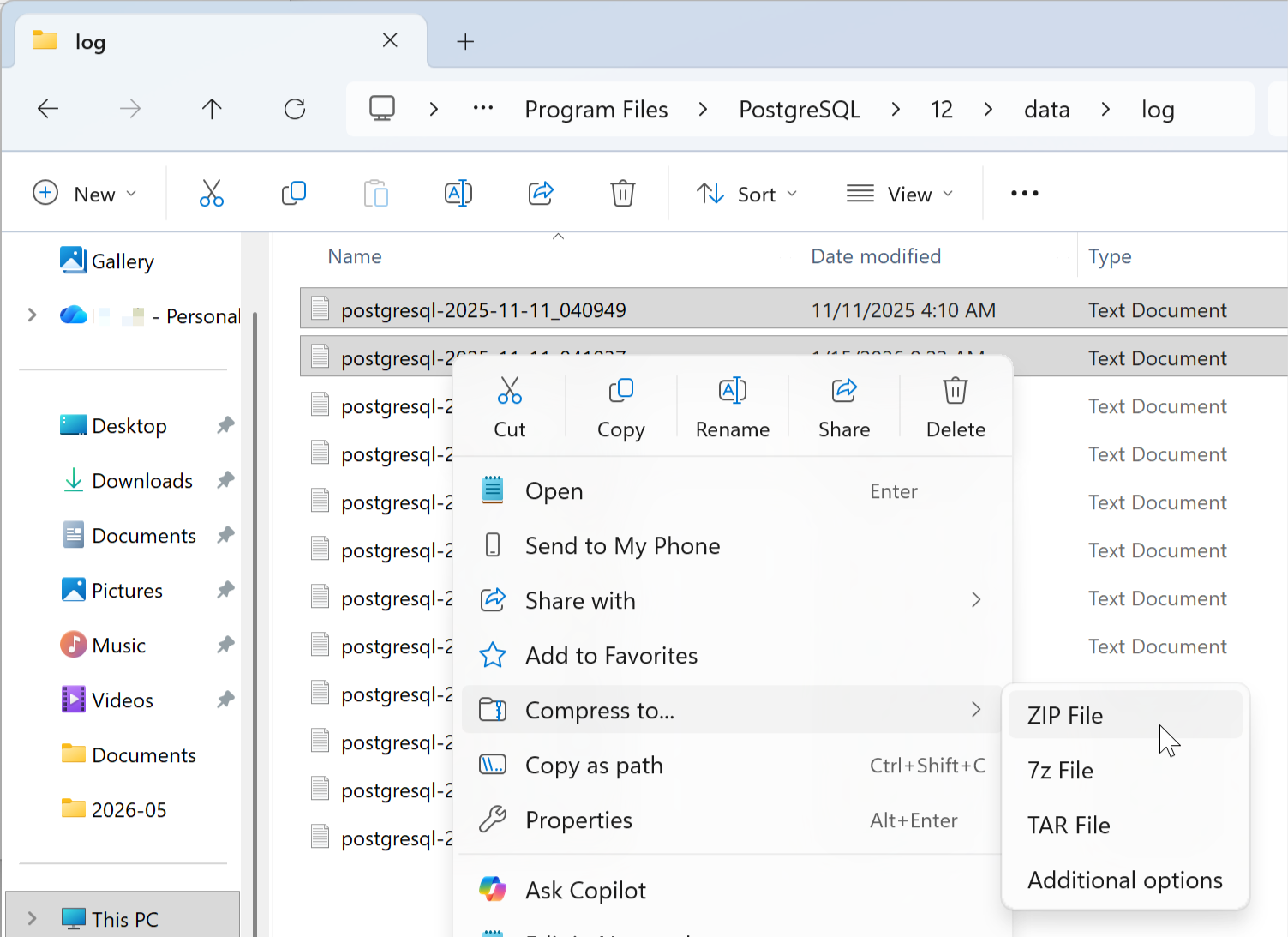Click the forward navigation arrow
This screenshot has height=937, width=1288.
[130, 109]
